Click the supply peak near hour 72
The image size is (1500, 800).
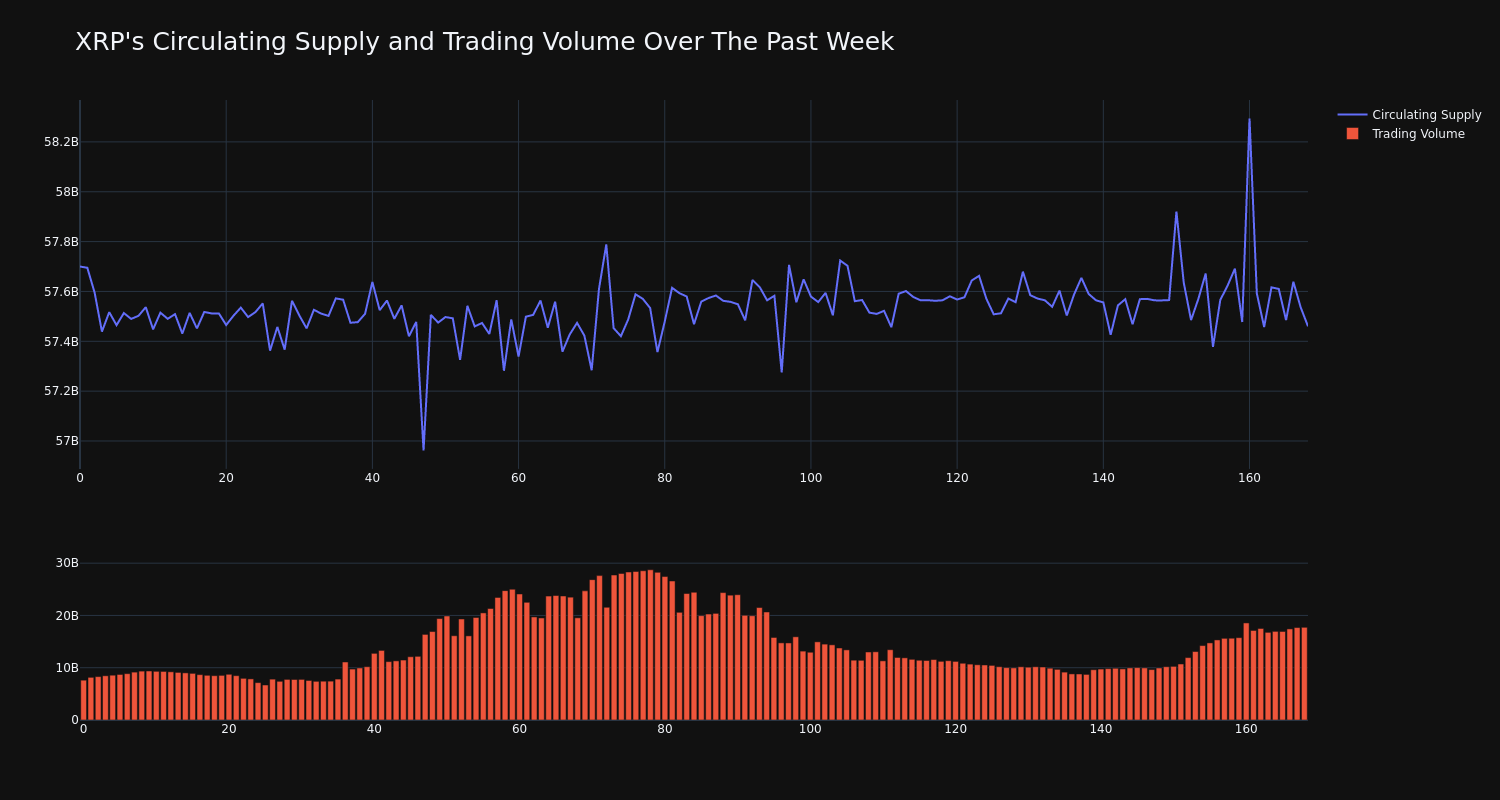click(606, 245)
